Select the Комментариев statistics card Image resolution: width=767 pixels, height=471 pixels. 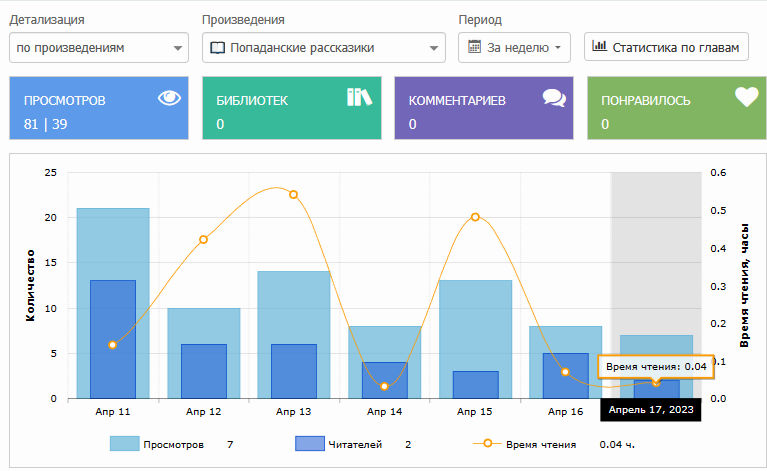point(484,109)
